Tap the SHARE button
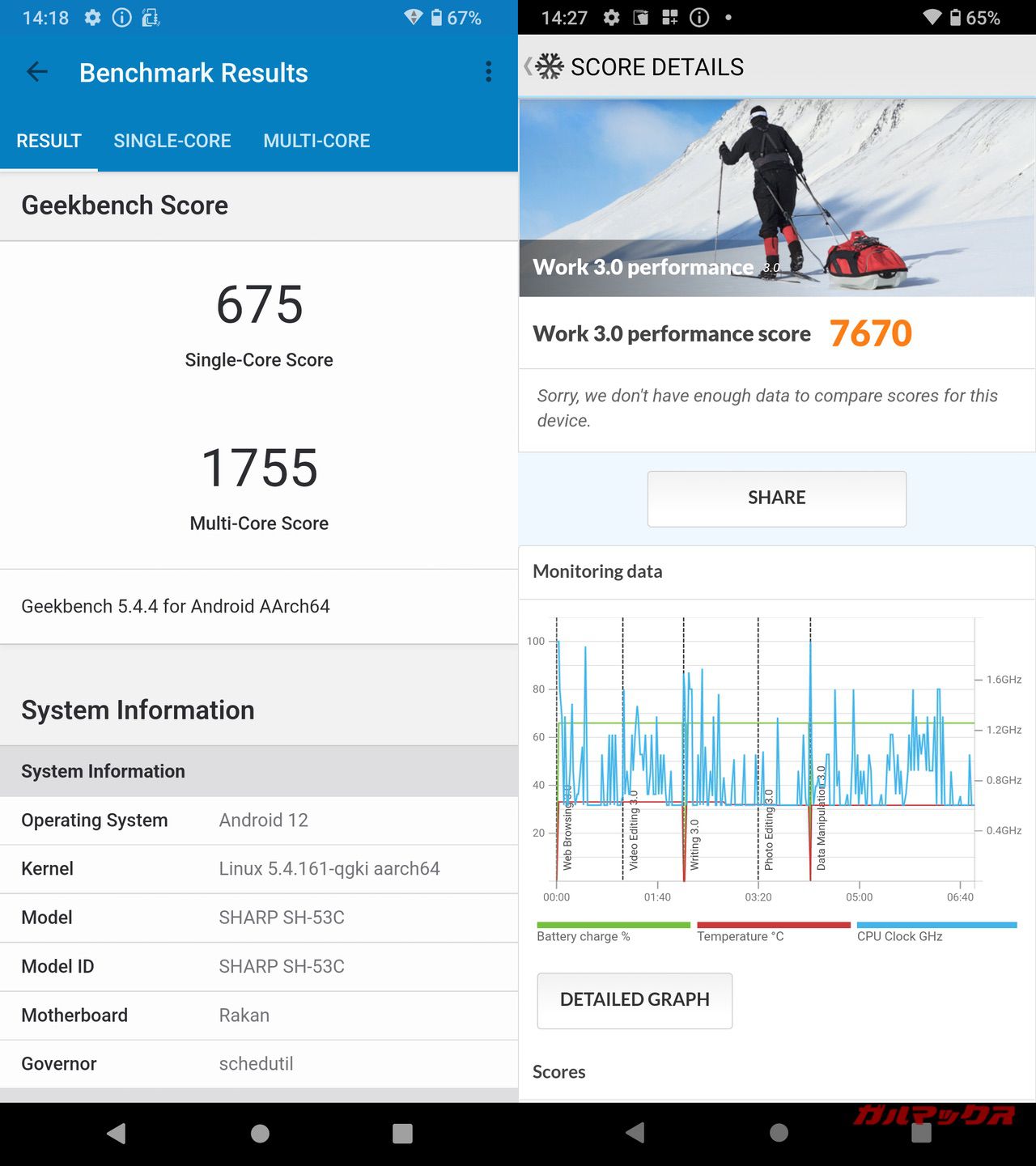The width and height of the screenshot is (1036, 1166). coord(776,498)
